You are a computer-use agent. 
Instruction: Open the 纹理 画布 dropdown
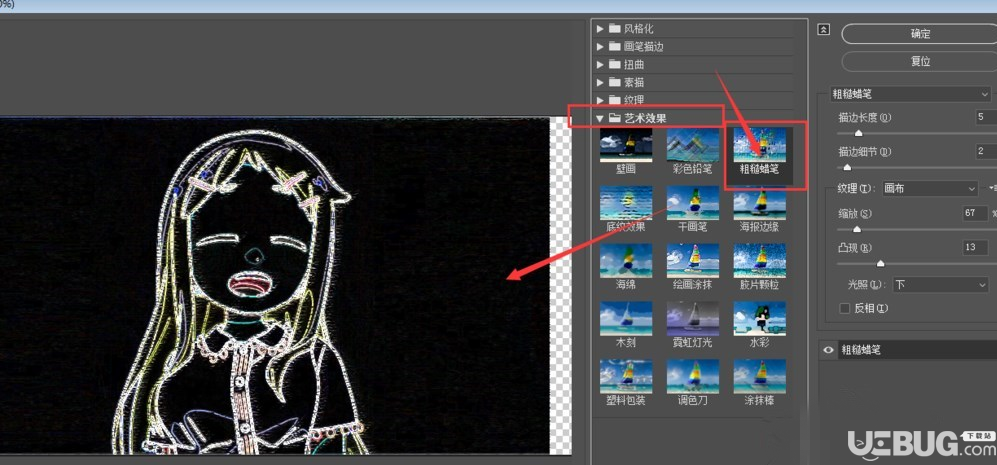click(x=930, y=188)
